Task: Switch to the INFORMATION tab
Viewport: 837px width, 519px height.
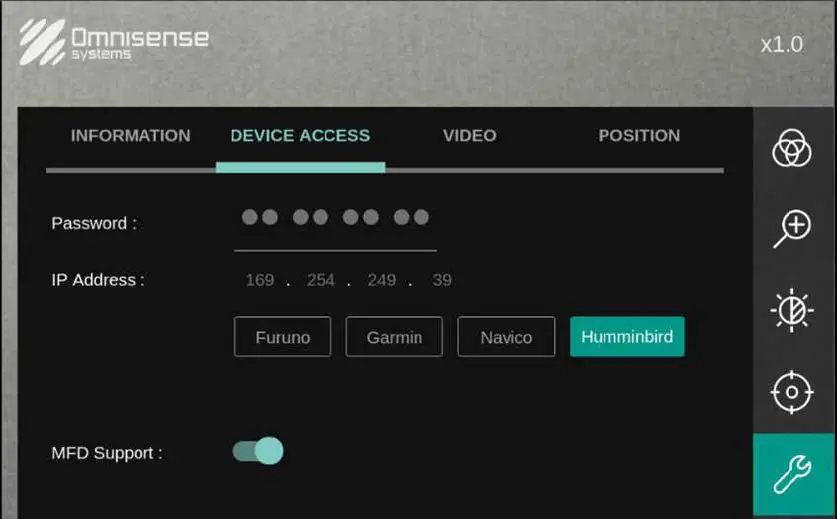Action: (x=131, y=136)
